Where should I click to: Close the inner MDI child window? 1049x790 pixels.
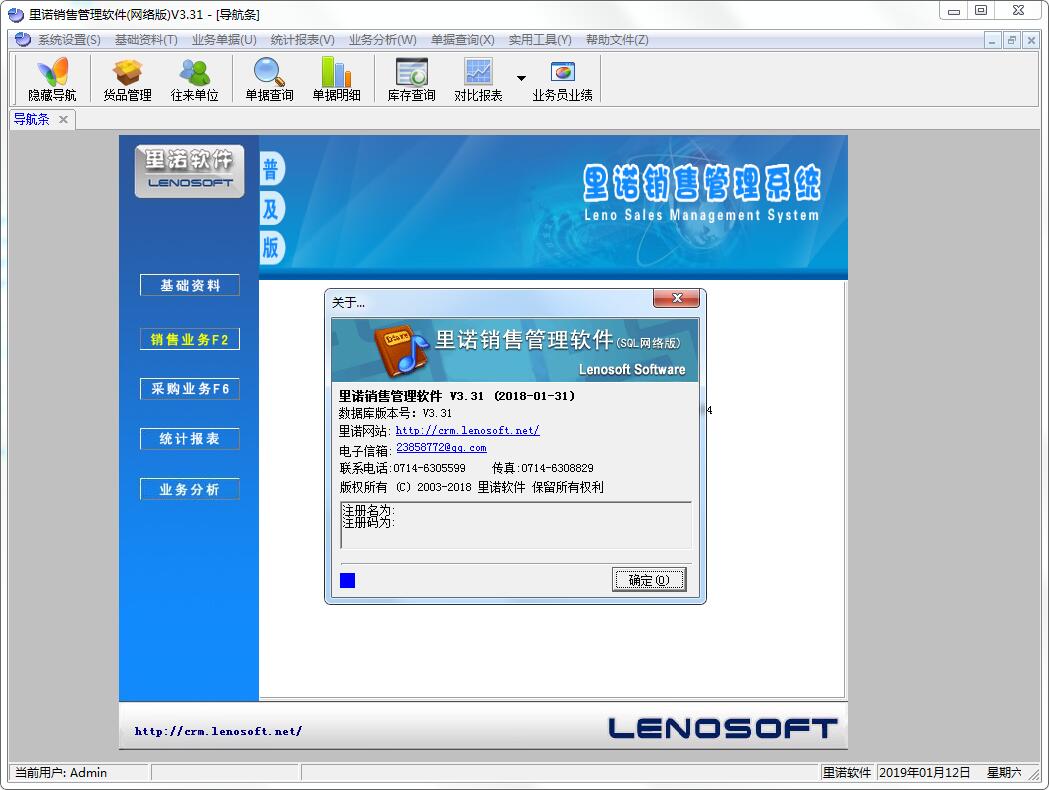point(1032,40)
